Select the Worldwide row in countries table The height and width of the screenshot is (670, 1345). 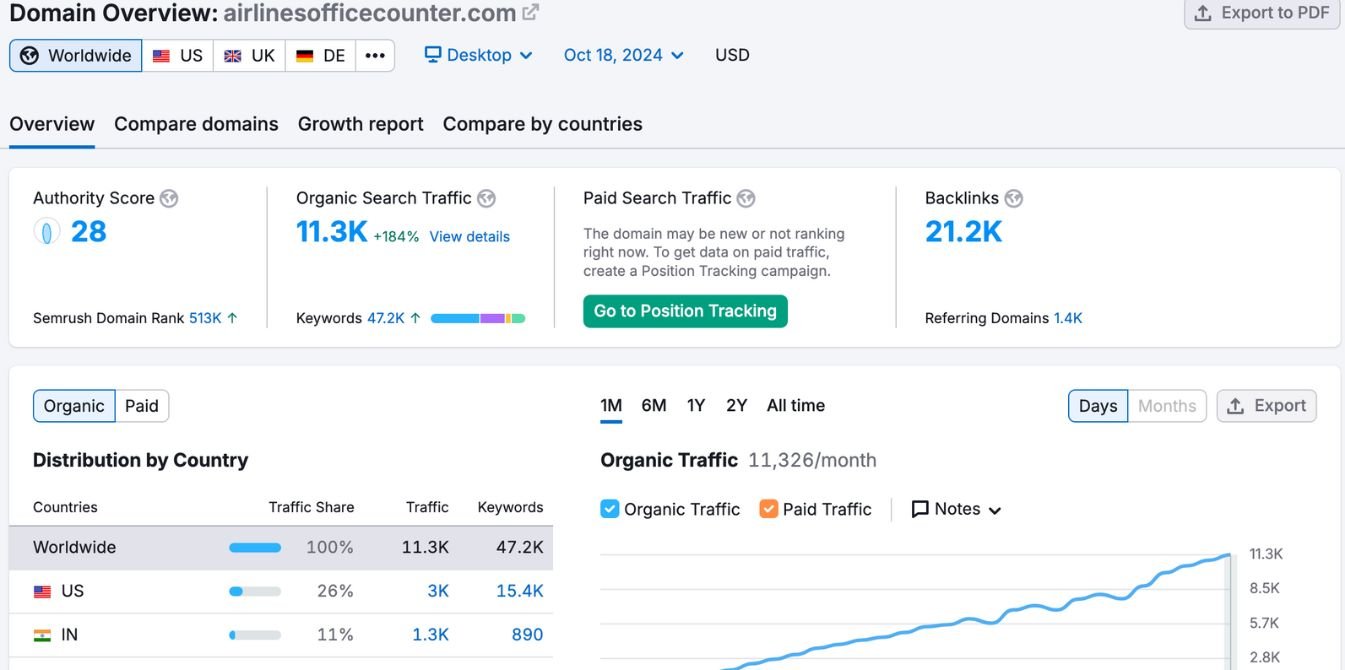click(x=281, y=548)
